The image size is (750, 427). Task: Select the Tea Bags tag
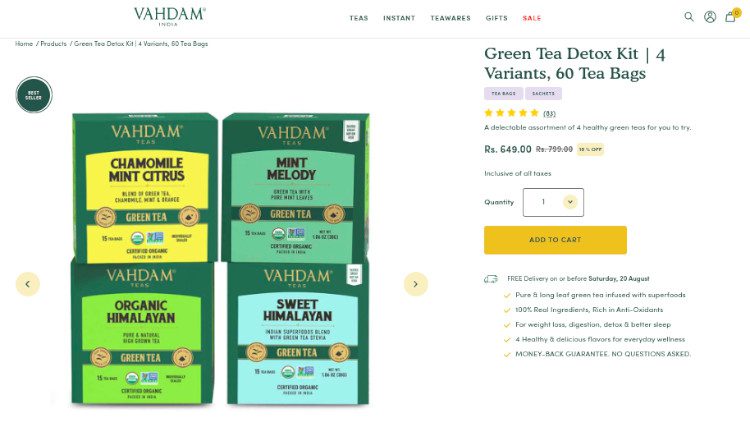tap(503, 94)
